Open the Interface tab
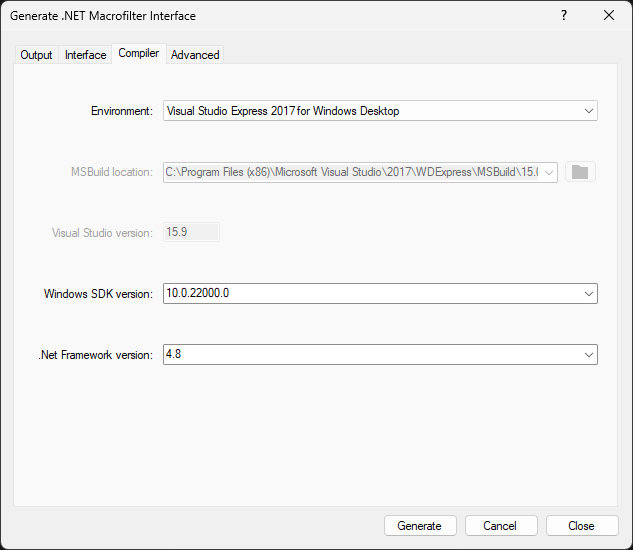This screenshot has height=550, width=633. 86,55
